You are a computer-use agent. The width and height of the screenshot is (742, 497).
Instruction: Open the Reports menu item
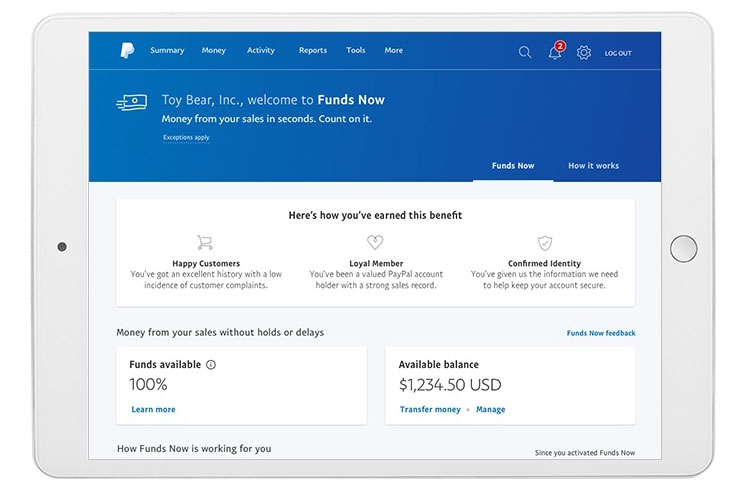[x=313, y=50]
